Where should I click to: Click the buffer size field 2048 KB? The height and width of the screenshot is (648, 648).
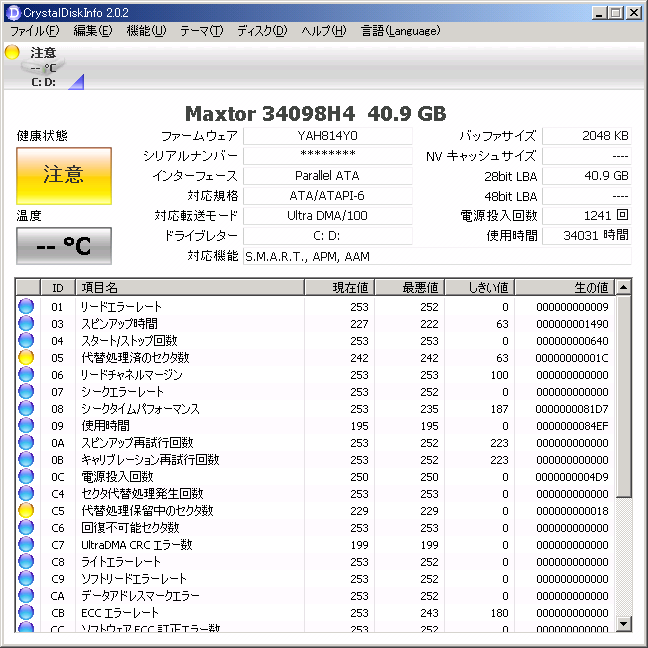(587, 136)
